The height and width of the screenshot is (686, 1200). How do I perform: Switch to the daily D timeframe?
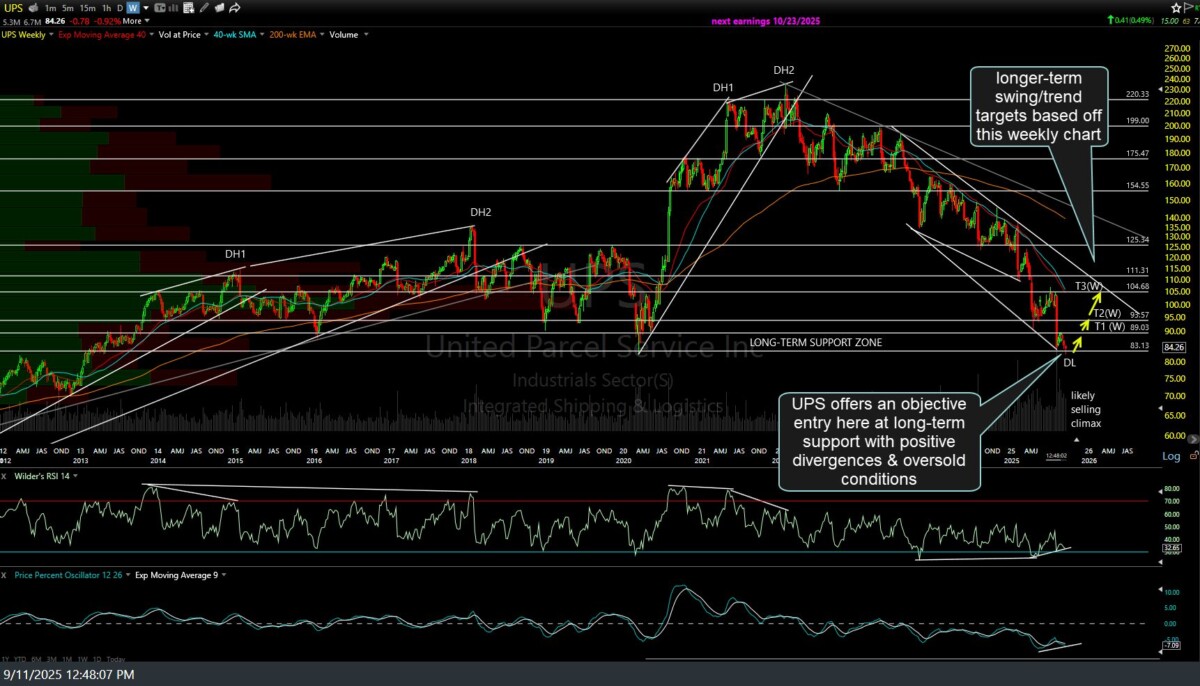point(118,7)
